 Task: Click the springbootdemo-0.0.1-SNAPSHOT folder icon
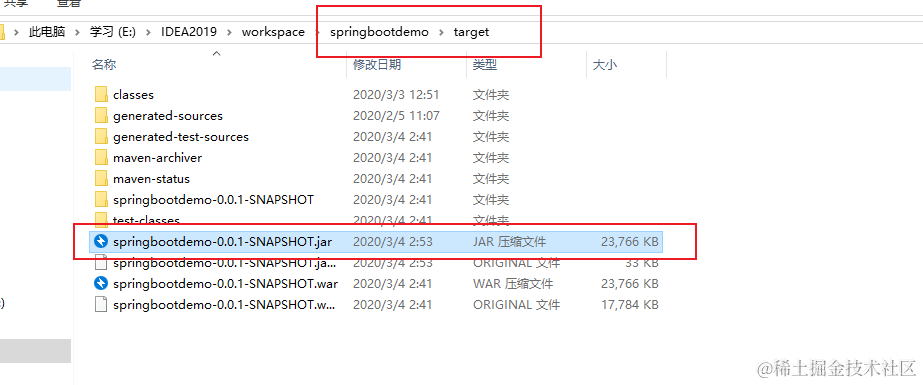(x=101, y=200)
